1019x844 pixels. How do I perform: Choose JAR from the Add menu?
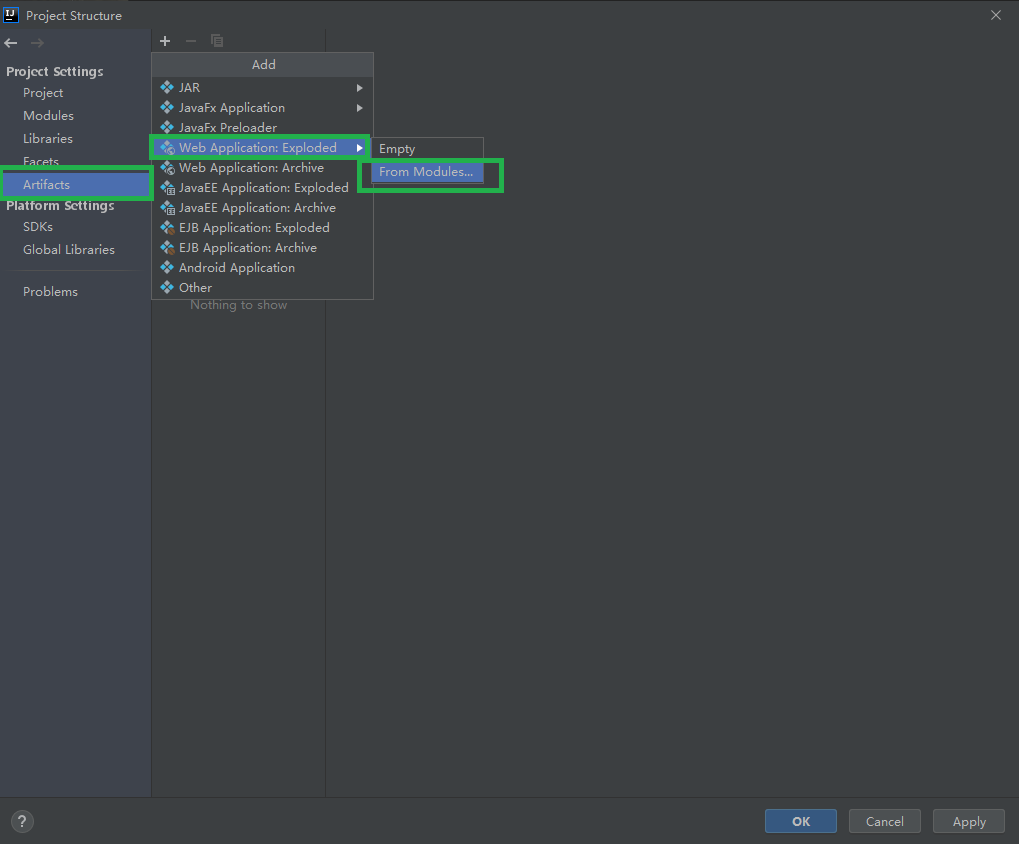[x=263, y=87]
